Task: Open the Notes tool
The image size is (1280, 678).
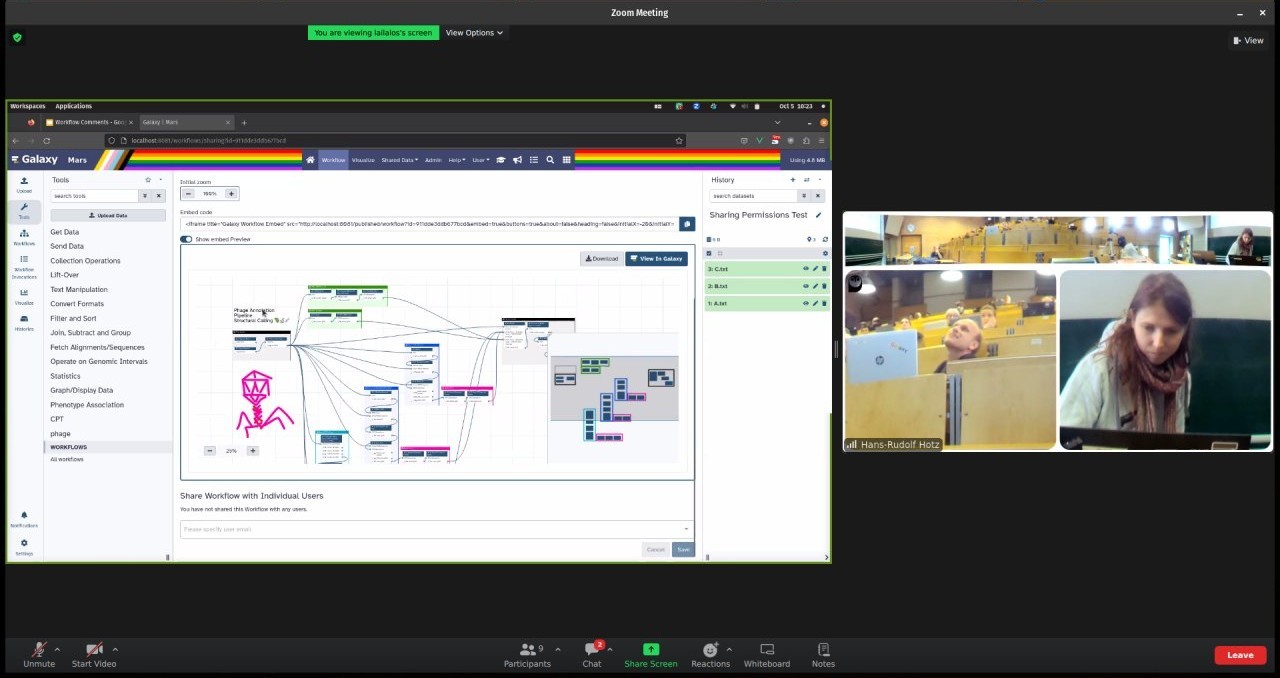Action: tap(823, 650)
